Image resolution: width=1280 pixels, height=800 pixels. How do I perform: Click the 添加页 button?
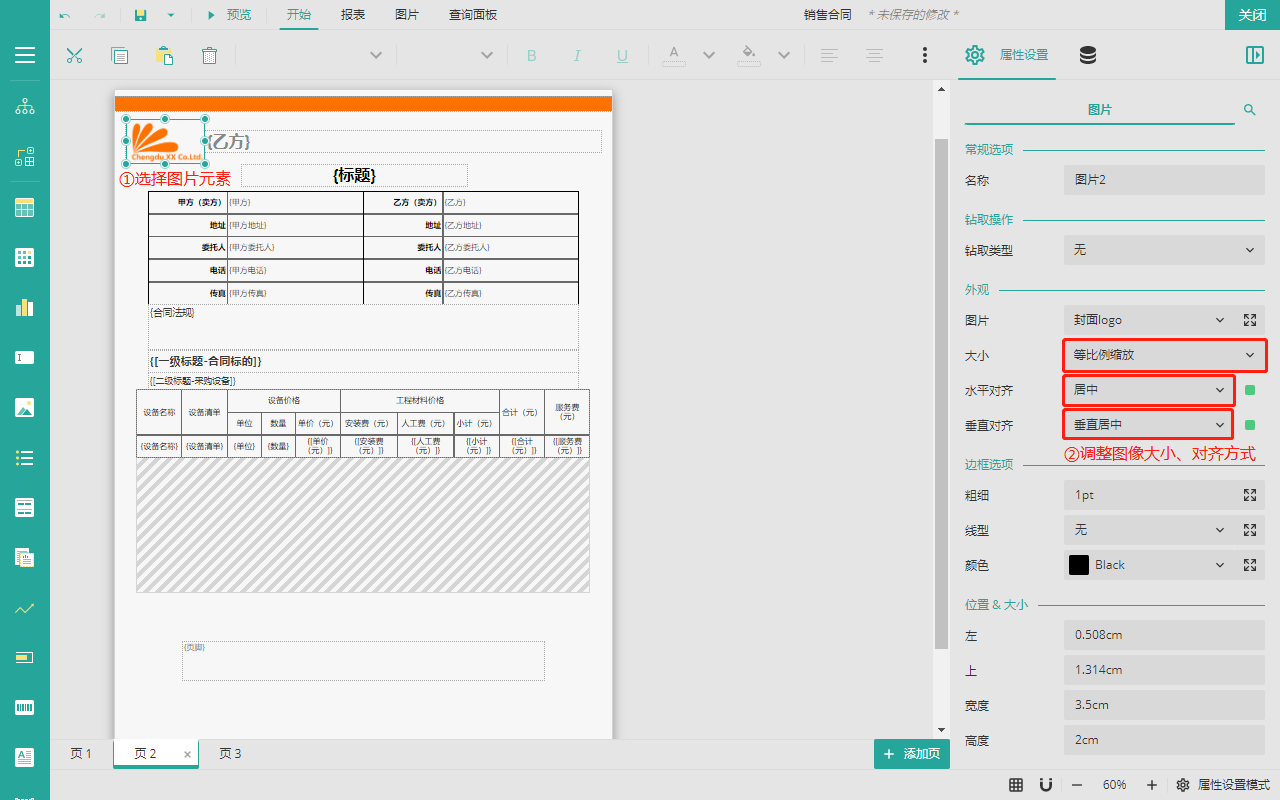(911, 754)
